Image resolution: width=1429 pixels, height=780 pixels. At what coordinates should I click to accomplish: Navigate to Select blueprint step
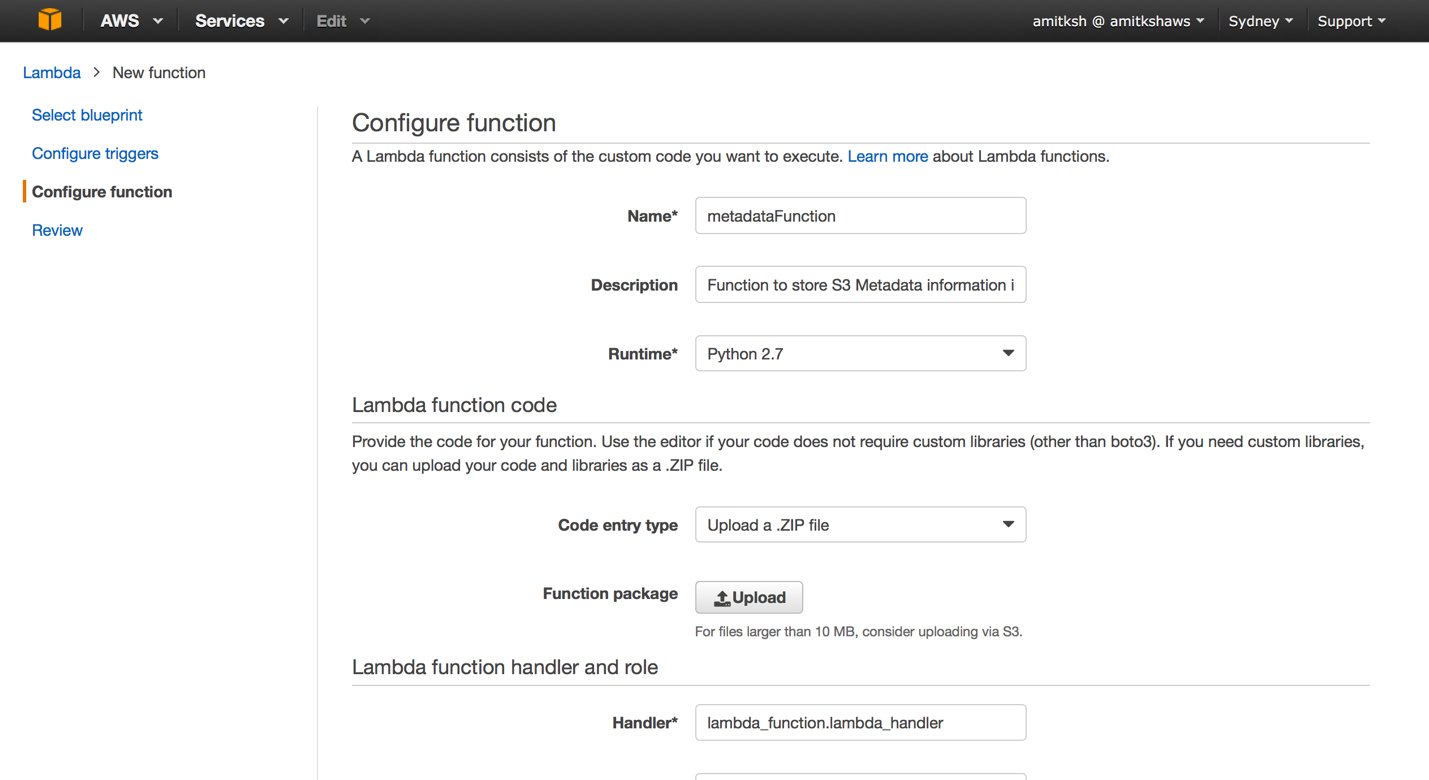pyautogui.click(x=87, y=115)
